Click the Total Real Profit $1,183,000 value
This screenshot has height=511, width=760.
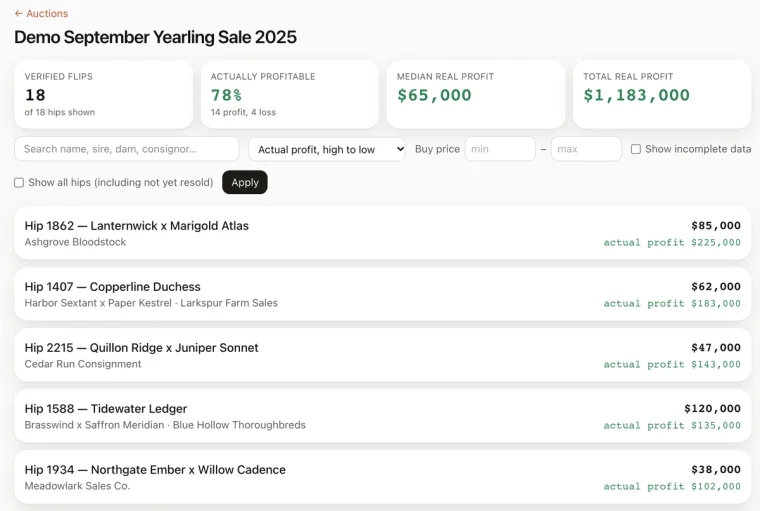tap(636, 95)
